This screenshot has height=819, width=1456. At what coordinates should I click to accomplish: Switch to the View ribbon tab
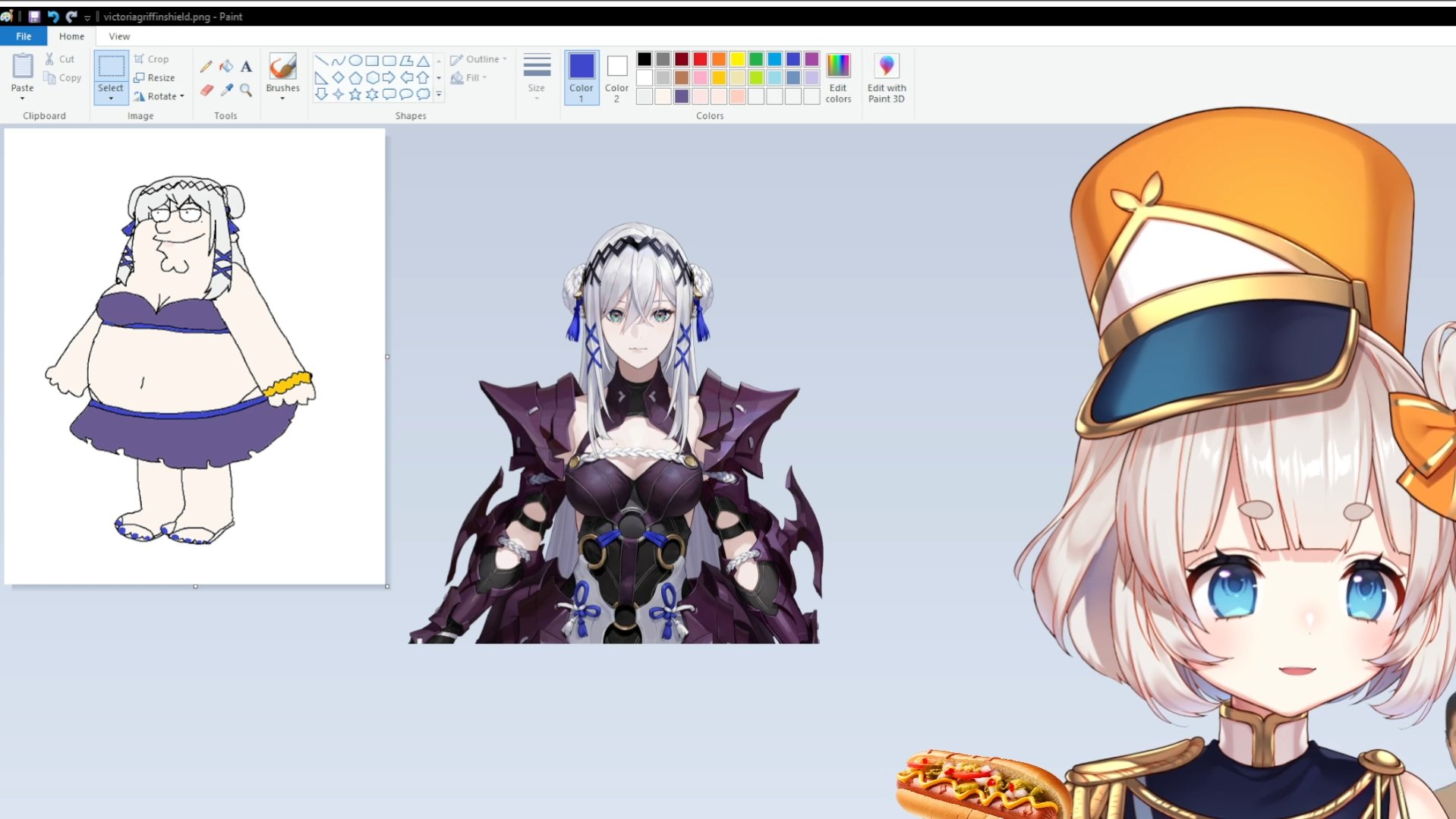tap(119, 36)
